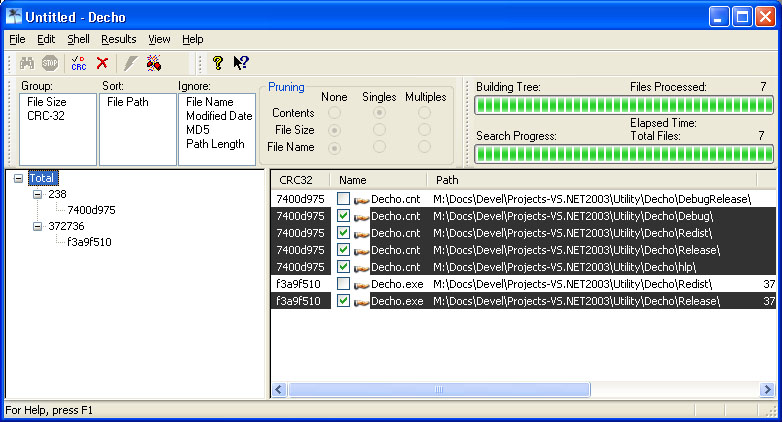Click the yellow question mark help icon
Viewport: 782px width, 422px height.
pyautogui.click(x=217, y=63)
